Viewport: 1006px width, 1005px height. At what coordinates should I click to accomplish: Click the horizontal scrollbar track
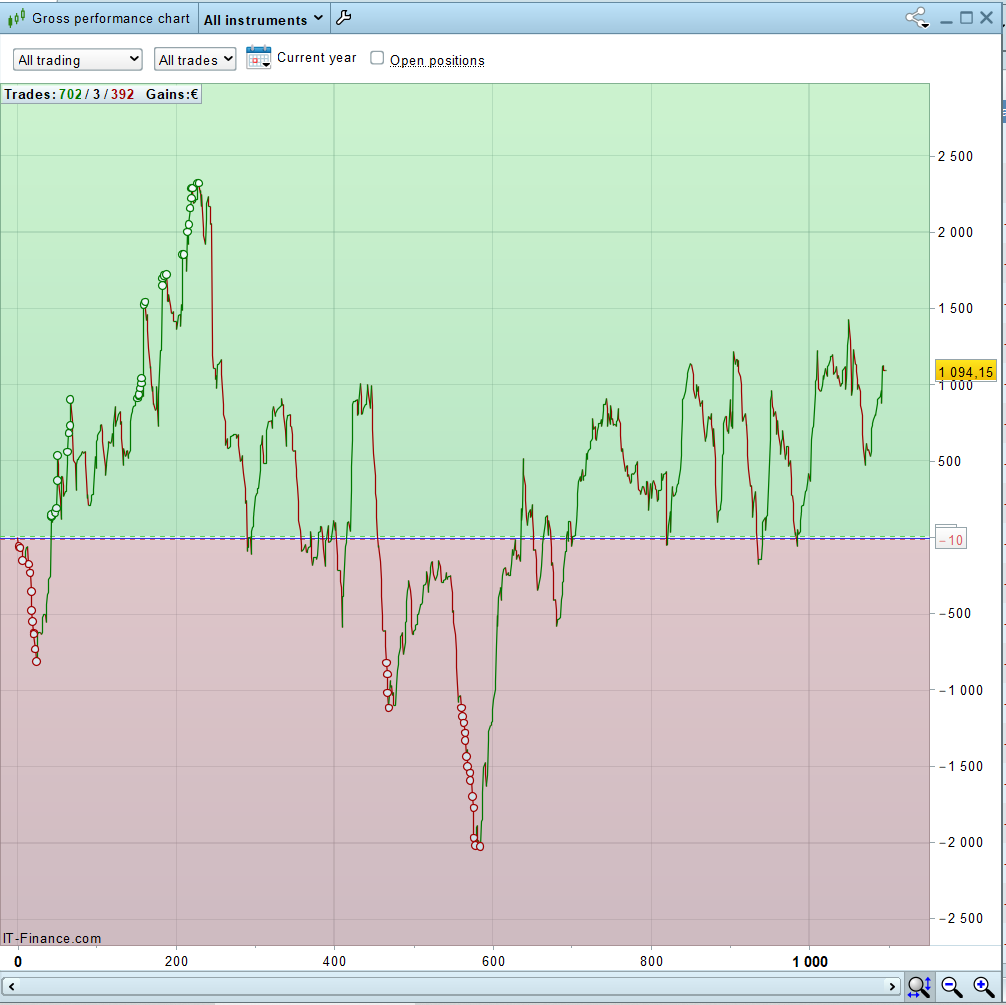[x=451, y=986]
